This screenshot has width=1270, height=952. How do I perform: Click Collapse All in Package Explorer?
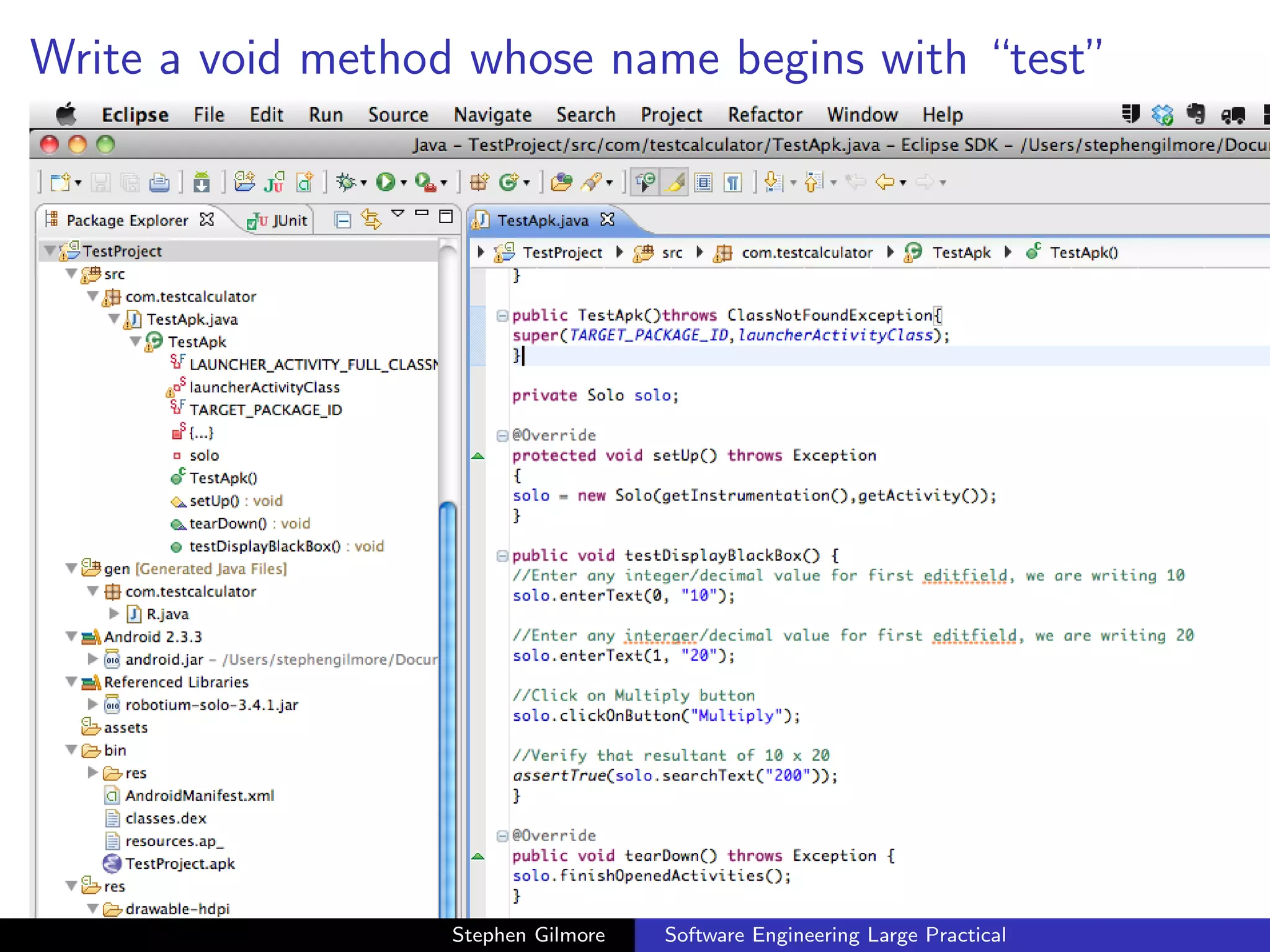pyautogui.click(x=342, y=220)
